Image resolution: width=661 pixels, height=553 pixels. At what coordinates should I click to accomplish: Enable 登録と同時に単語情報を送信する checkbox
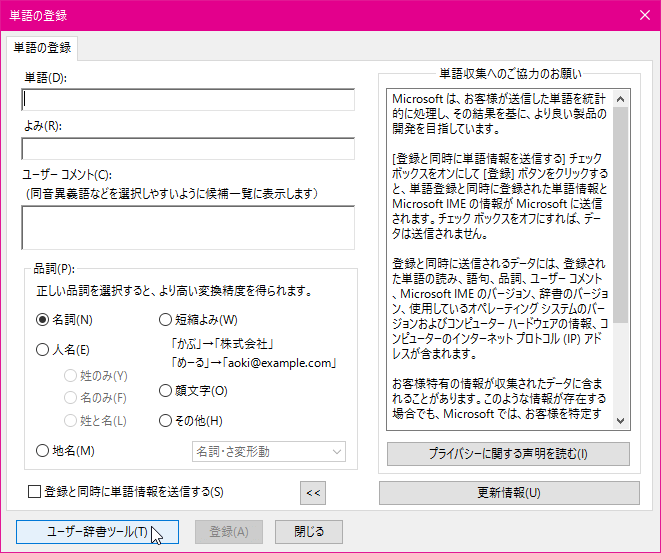coord(34,491)
